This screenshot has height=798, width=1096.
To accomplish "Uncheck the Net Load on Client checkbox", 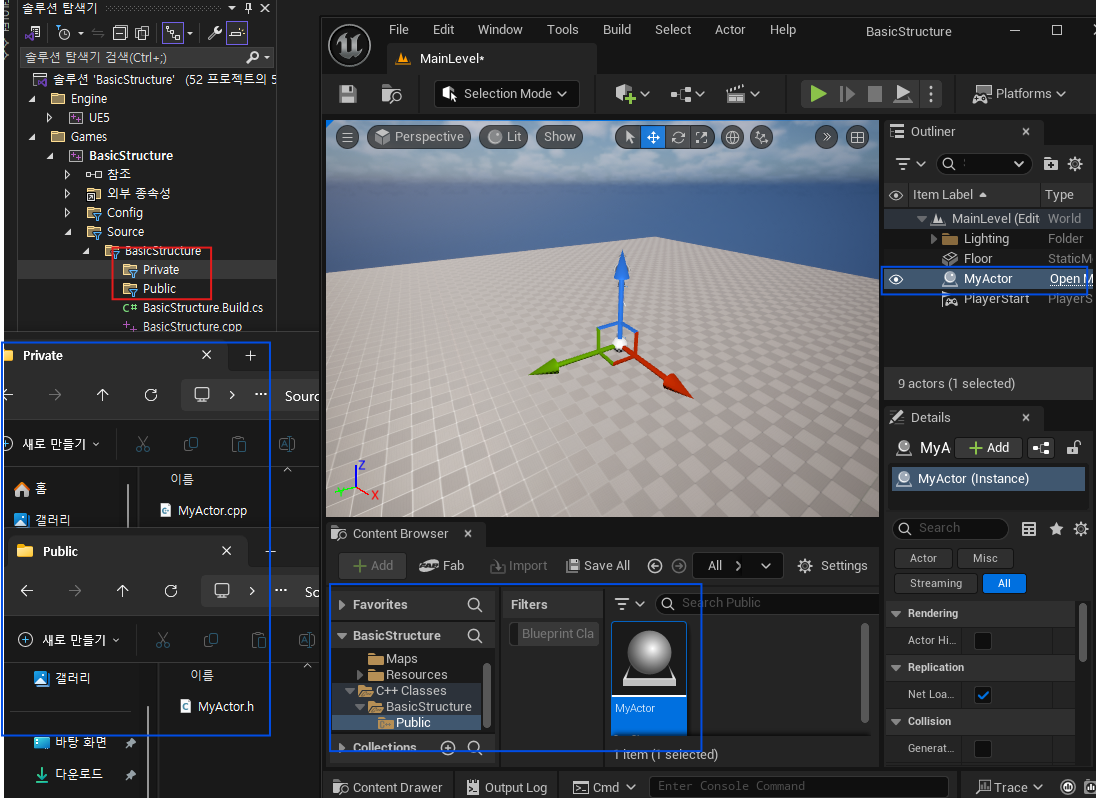I will 983,695.
